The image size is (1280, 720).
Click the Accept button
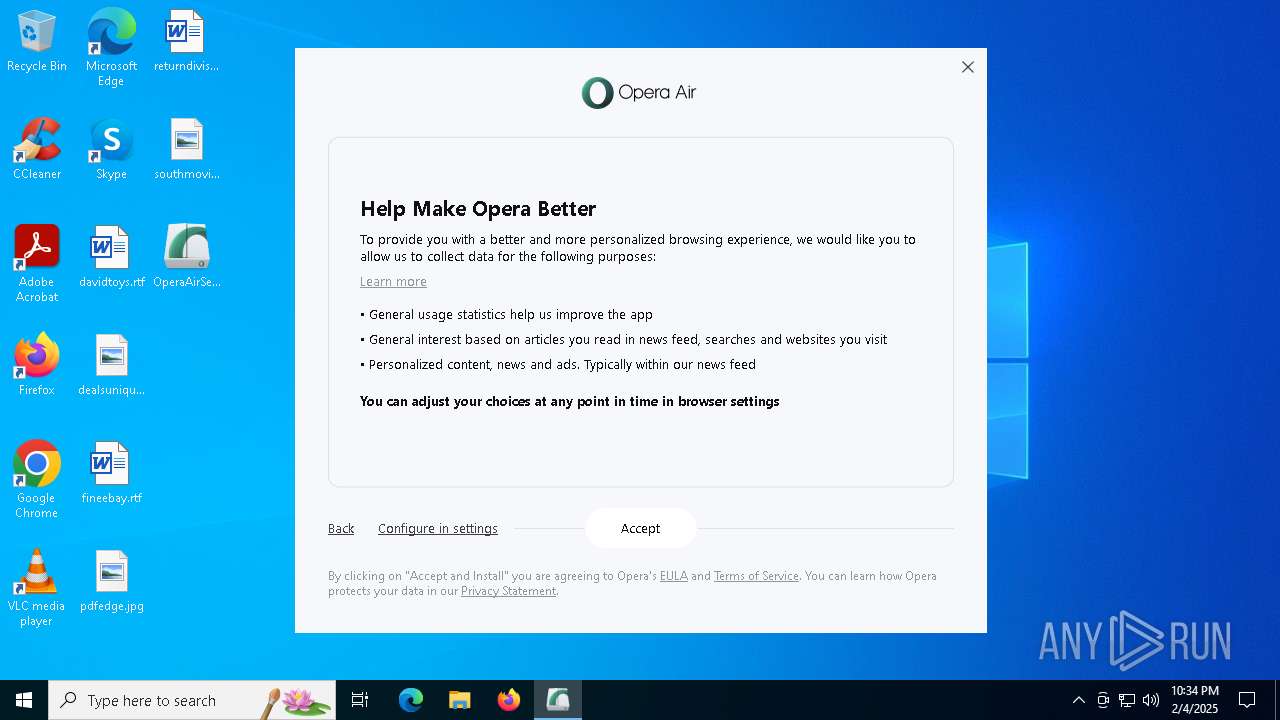[640, 528]
